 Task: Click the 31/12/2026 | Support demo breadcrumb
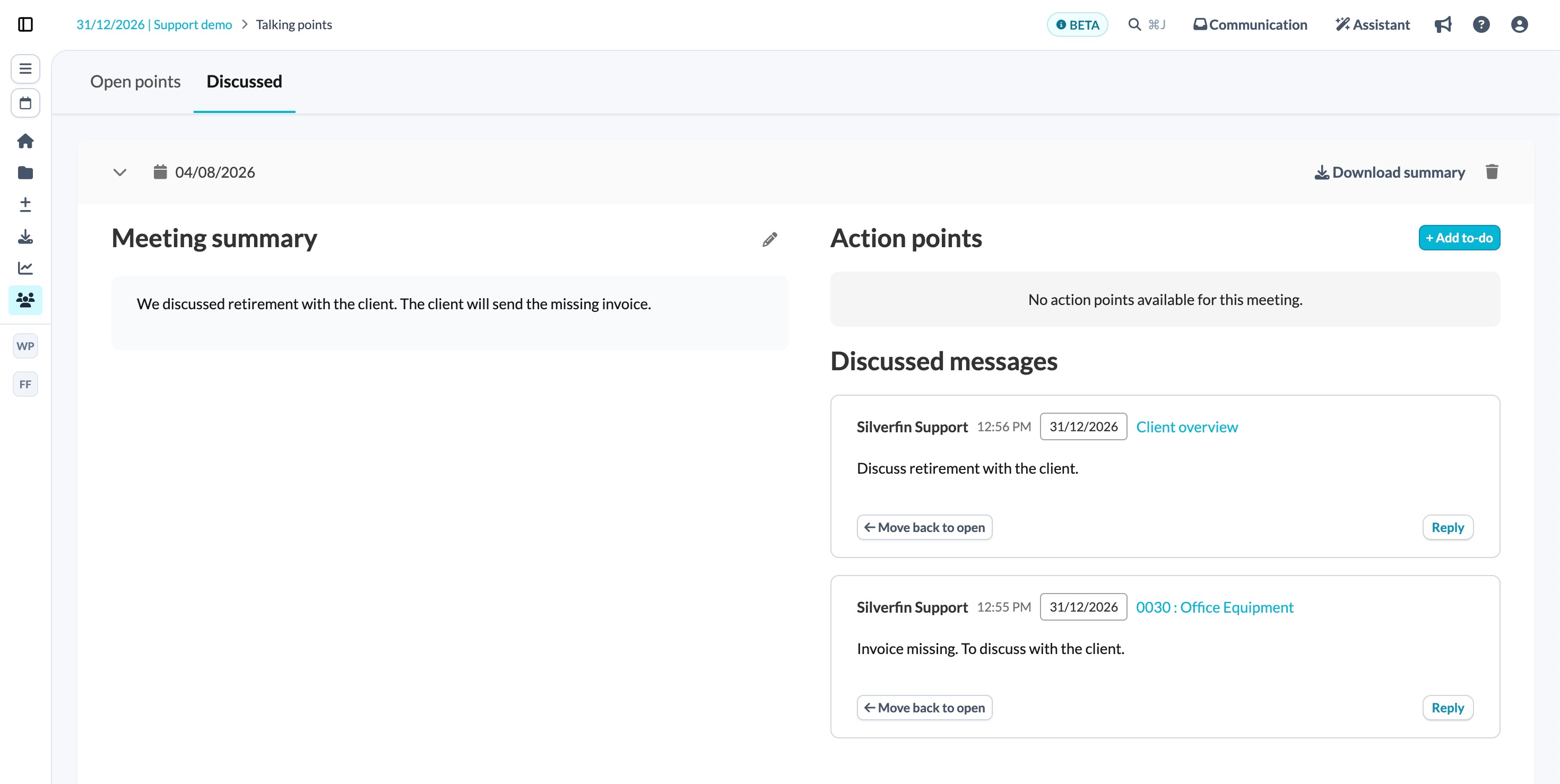point(154,25)
